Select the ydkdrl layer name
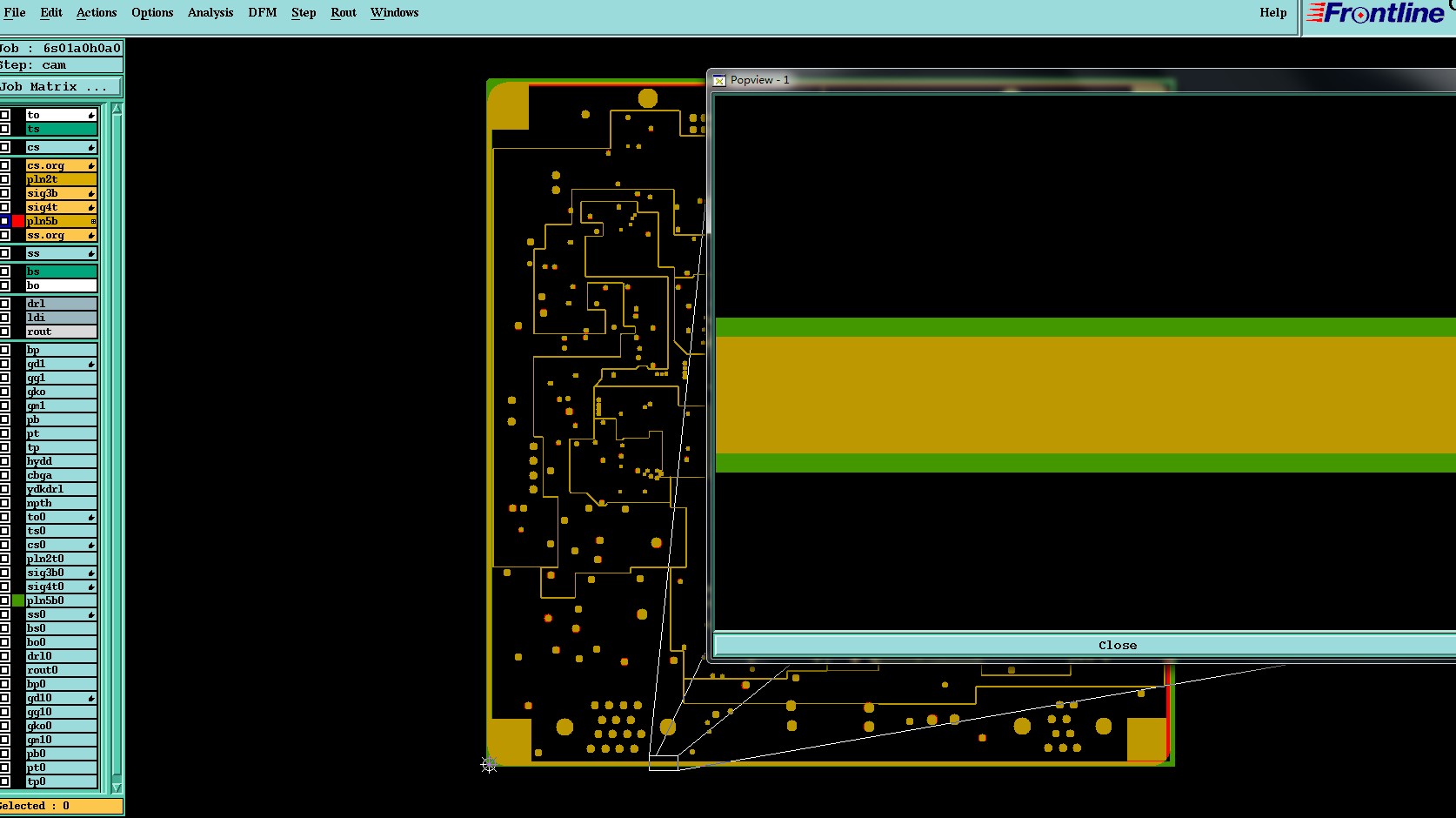This screenshot has height=818, width=1456. (x=61, y=489)
